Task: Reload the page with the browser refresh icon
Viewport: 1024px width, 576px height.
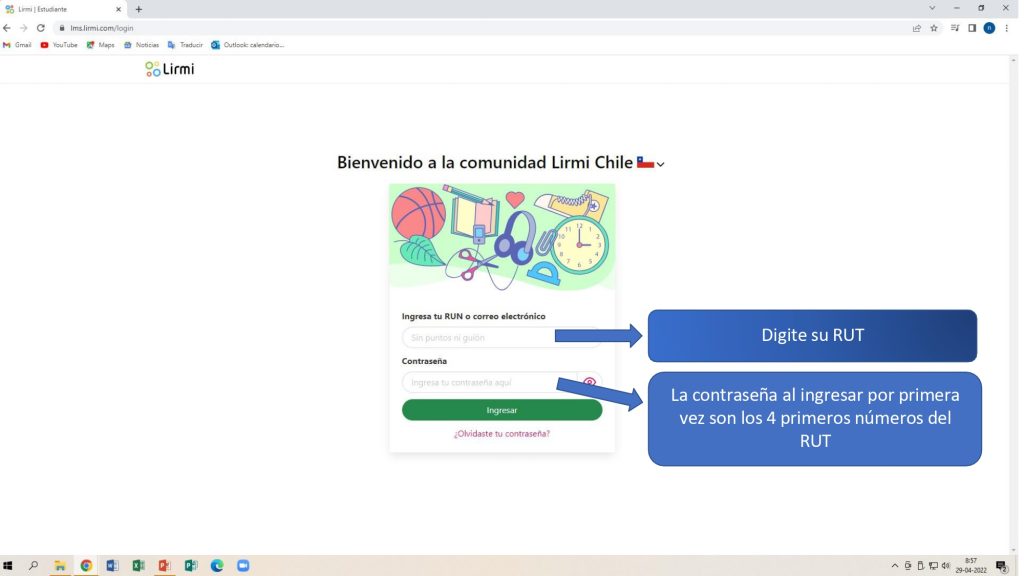Action: [x=41, y=28]
